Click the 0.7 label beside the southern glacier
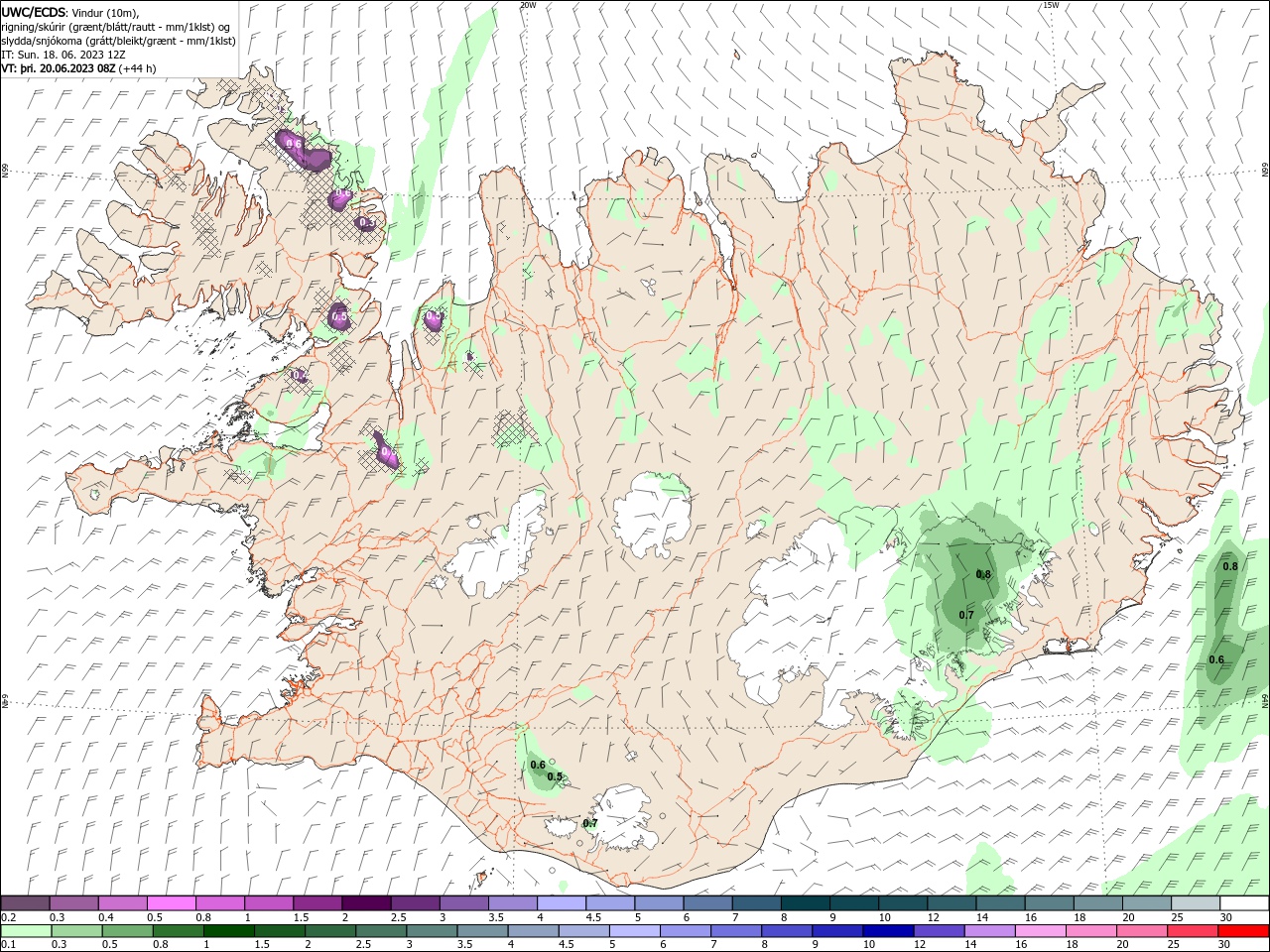 590,823
